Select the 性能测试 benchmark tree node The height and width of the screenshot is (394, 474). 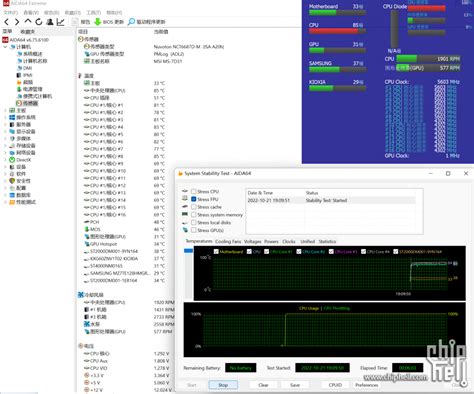click(x=22, y=202)
